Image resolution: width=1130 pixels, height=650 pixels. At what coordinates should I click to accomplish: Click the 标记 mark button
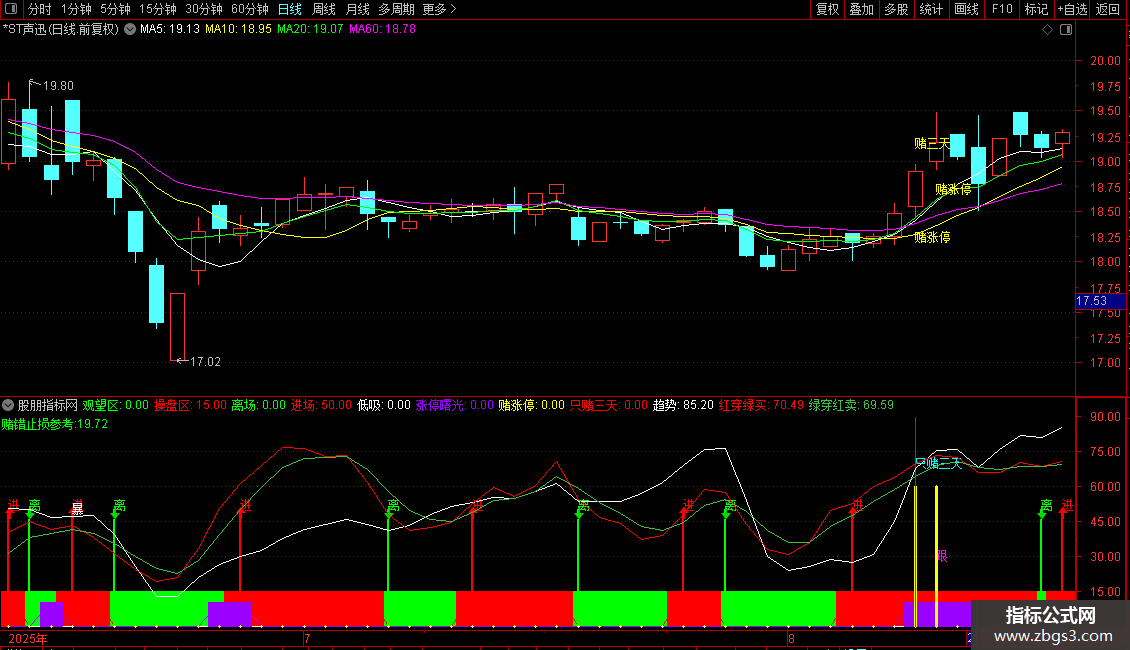[1036, 9]
